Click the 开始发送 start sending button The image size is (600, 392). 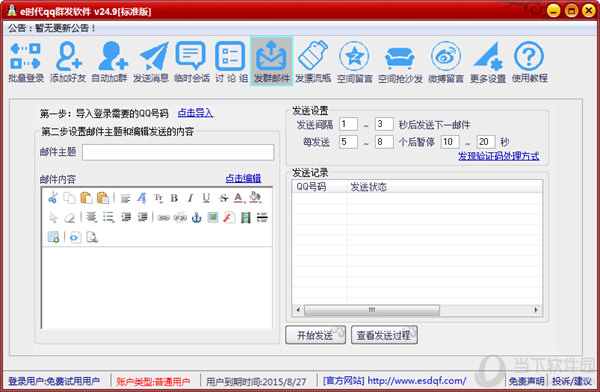pos(315,335)
